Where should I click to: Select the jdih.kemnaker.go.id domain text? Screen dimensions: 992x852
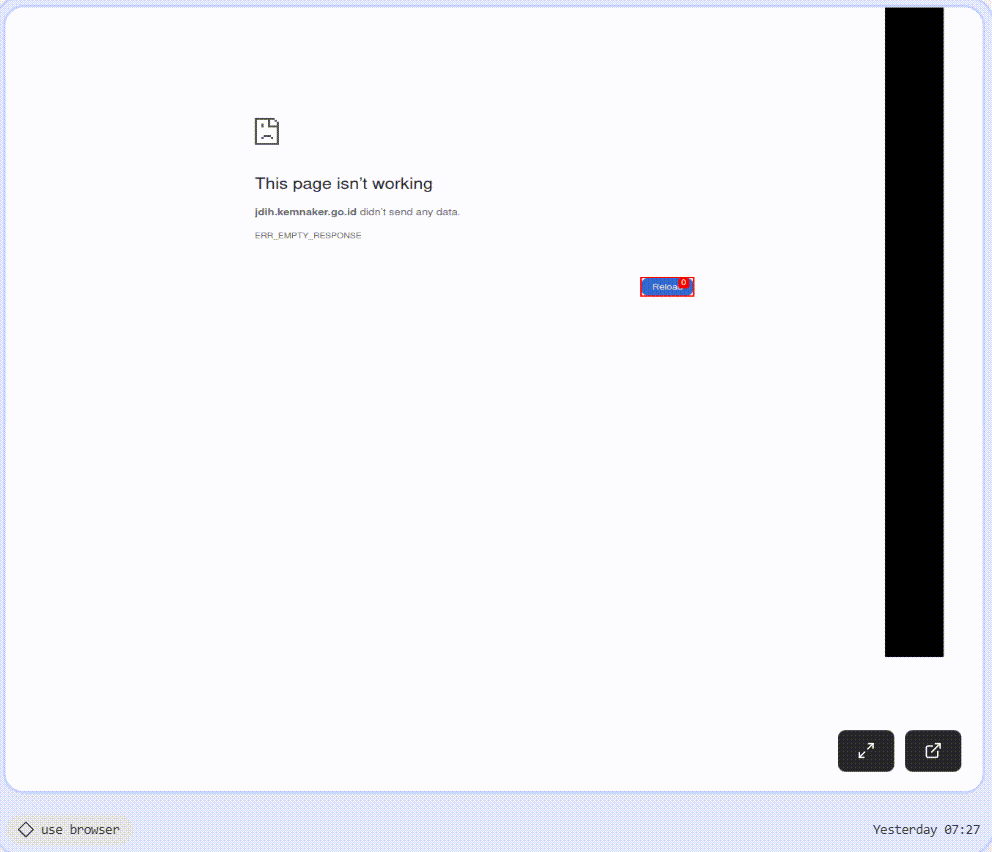click(306, 212)
